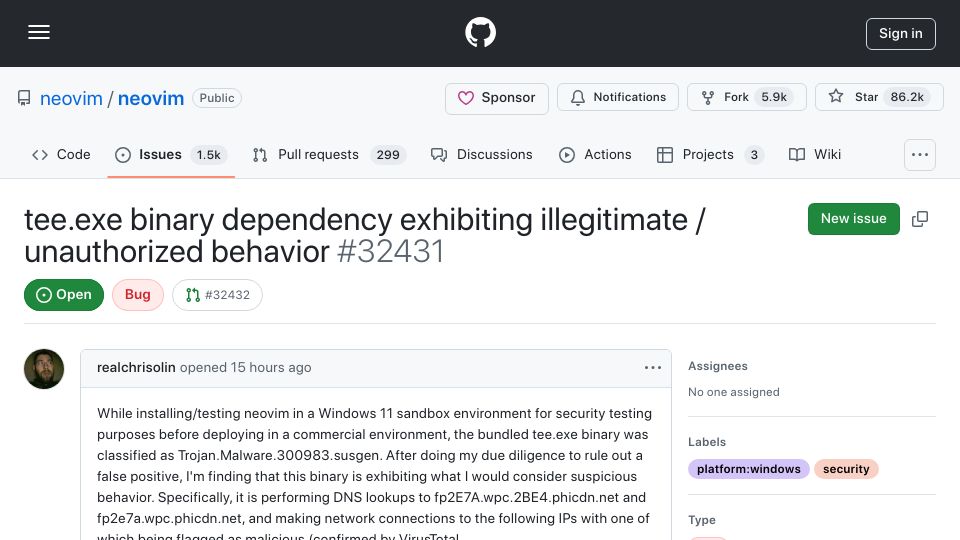The height and width of the screenshot is (540, 960).
Task: Open the comment options ellipsis menu
Action: [653, 367]
